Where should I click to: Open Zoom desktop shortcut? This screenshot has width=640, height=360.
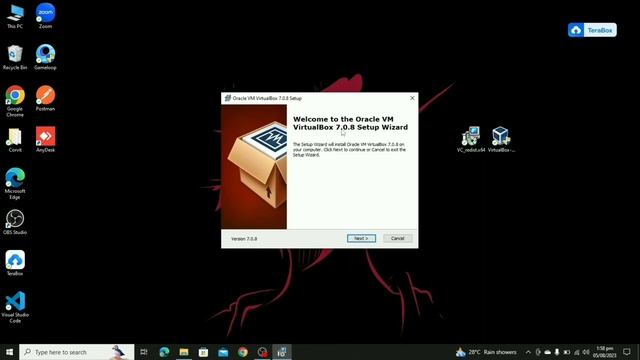(45, 16)
